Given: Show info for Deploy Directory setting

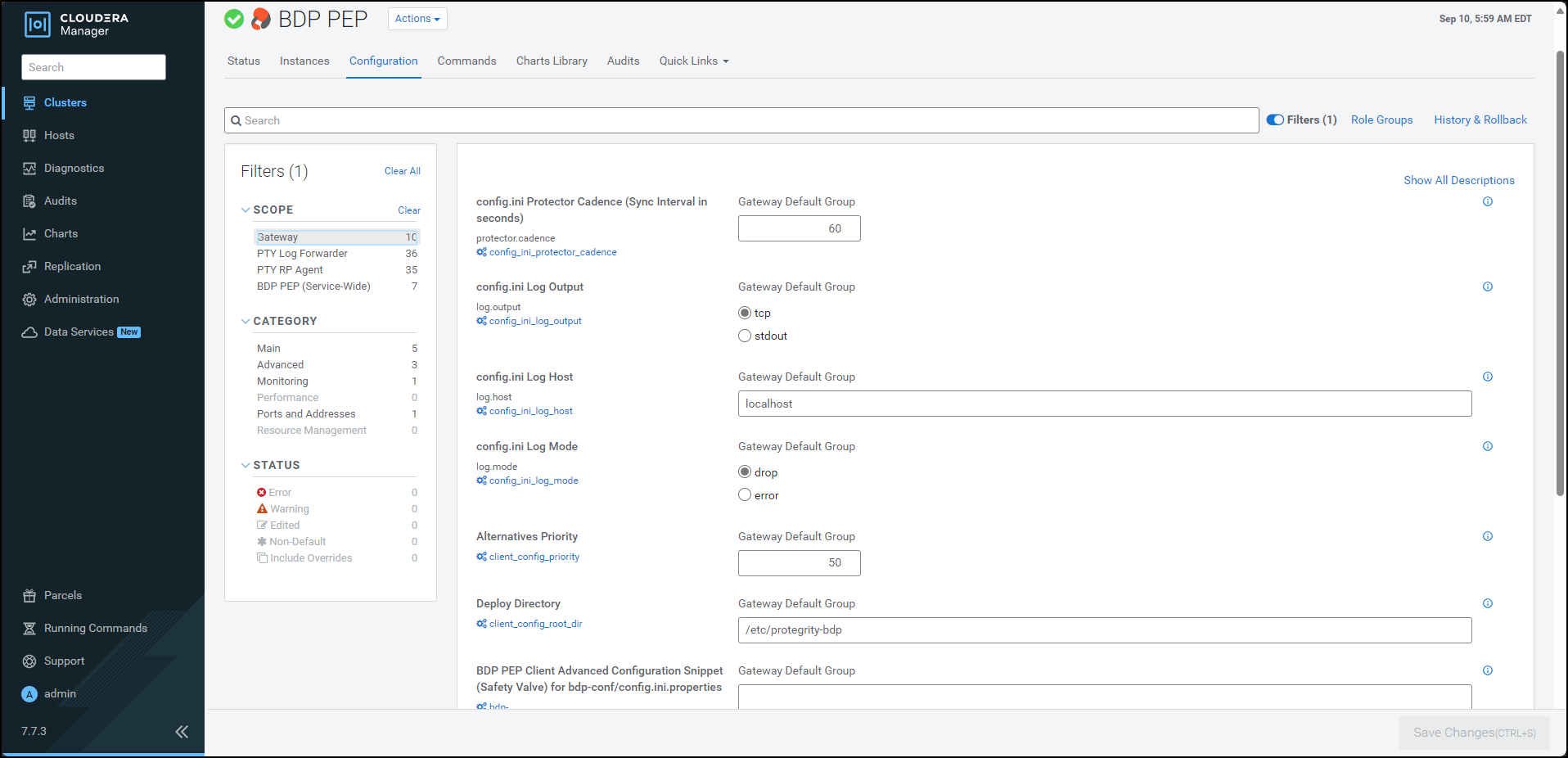Looking at the screenshot, I should tap(1487, 604).
